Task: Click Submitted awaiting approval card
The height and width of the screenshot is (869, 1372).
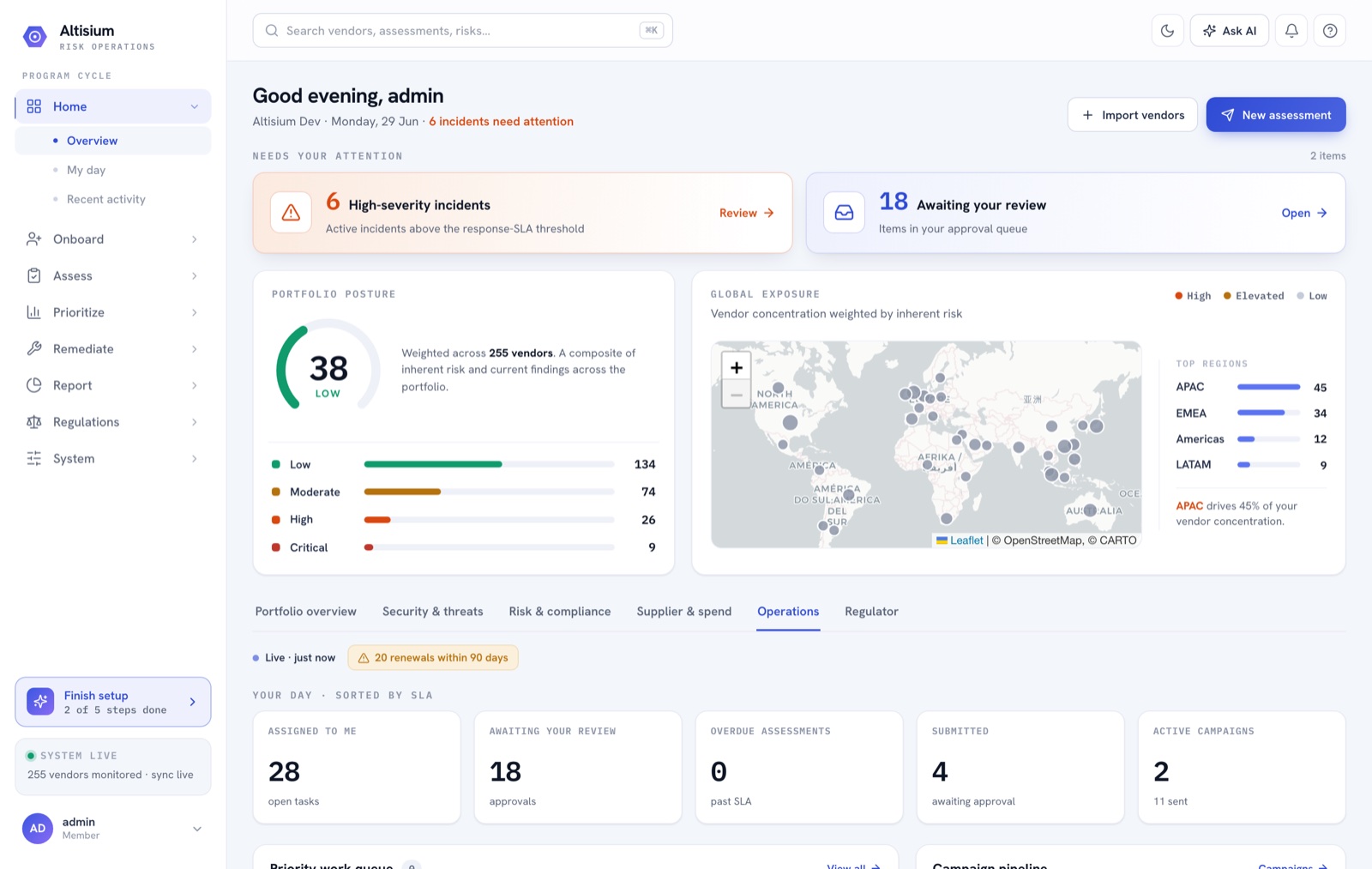Action: (x=1020, y=767)
